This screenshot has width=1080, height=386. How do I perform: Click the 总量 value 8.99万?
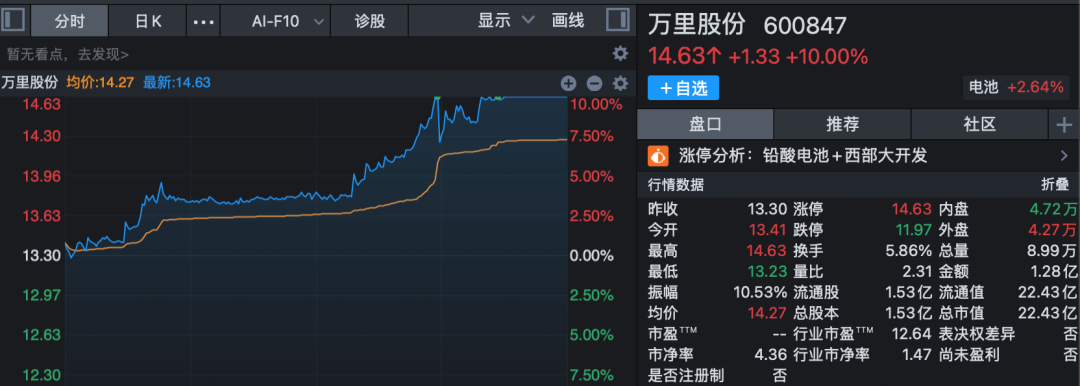[x=1053, y=250]
